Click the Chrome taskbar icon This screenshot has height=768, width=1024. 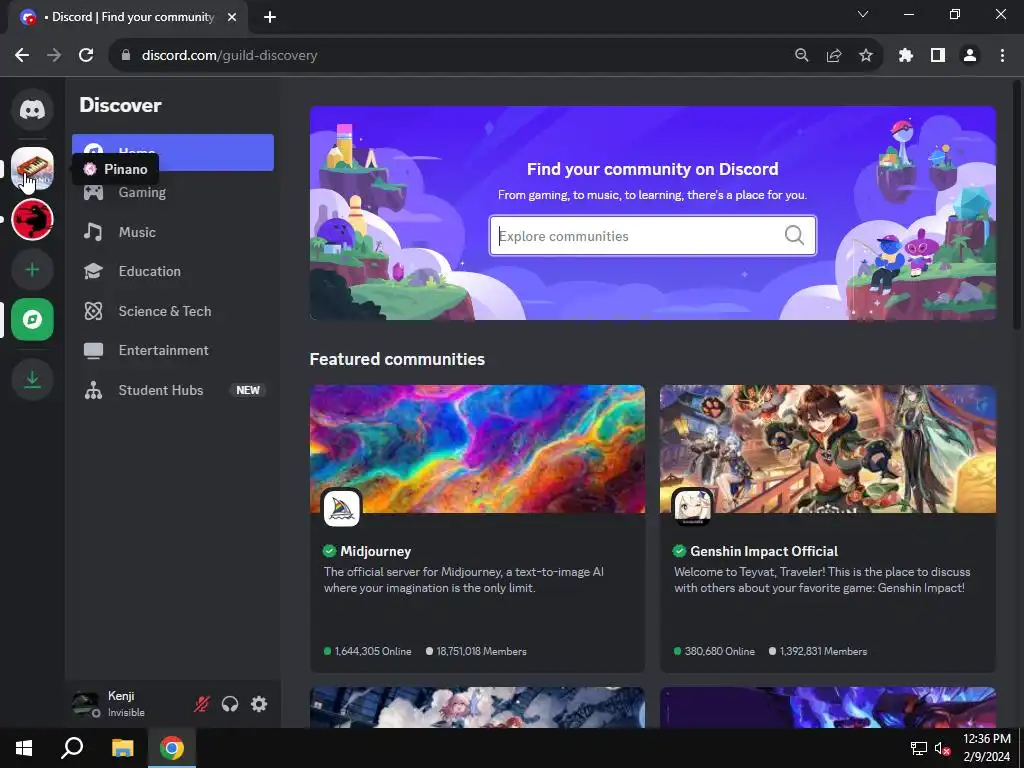[x=172, y=748]
